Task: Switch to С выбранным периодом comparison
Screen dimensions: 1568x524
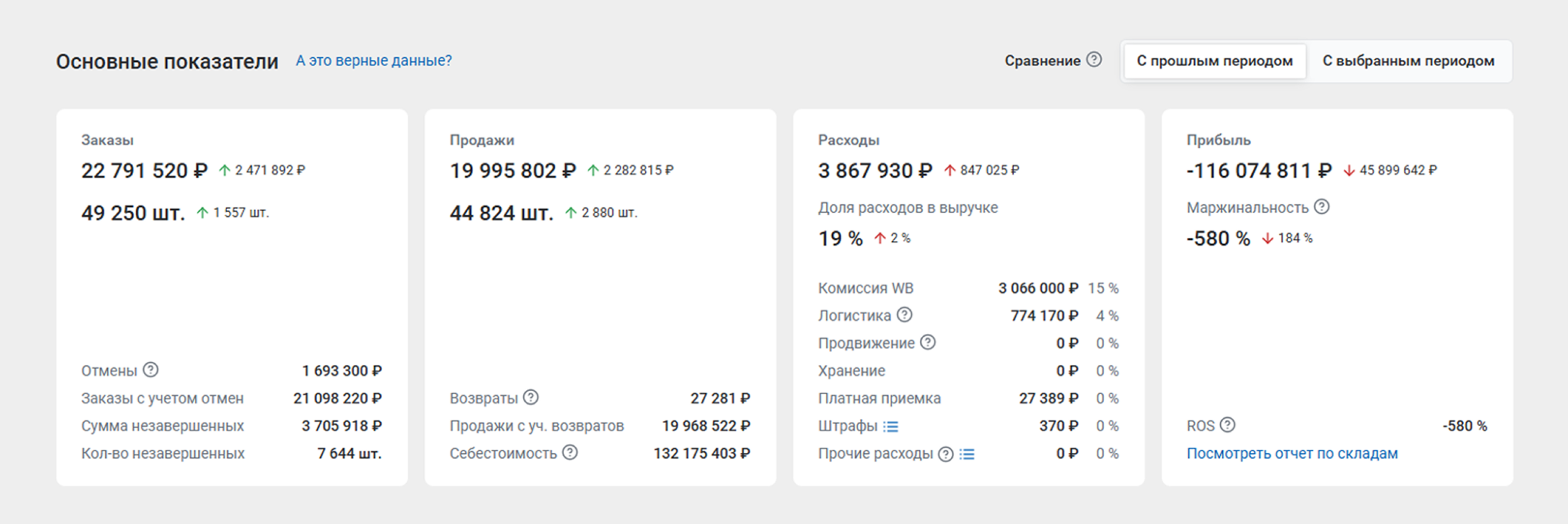Action: pos(1408,61)
